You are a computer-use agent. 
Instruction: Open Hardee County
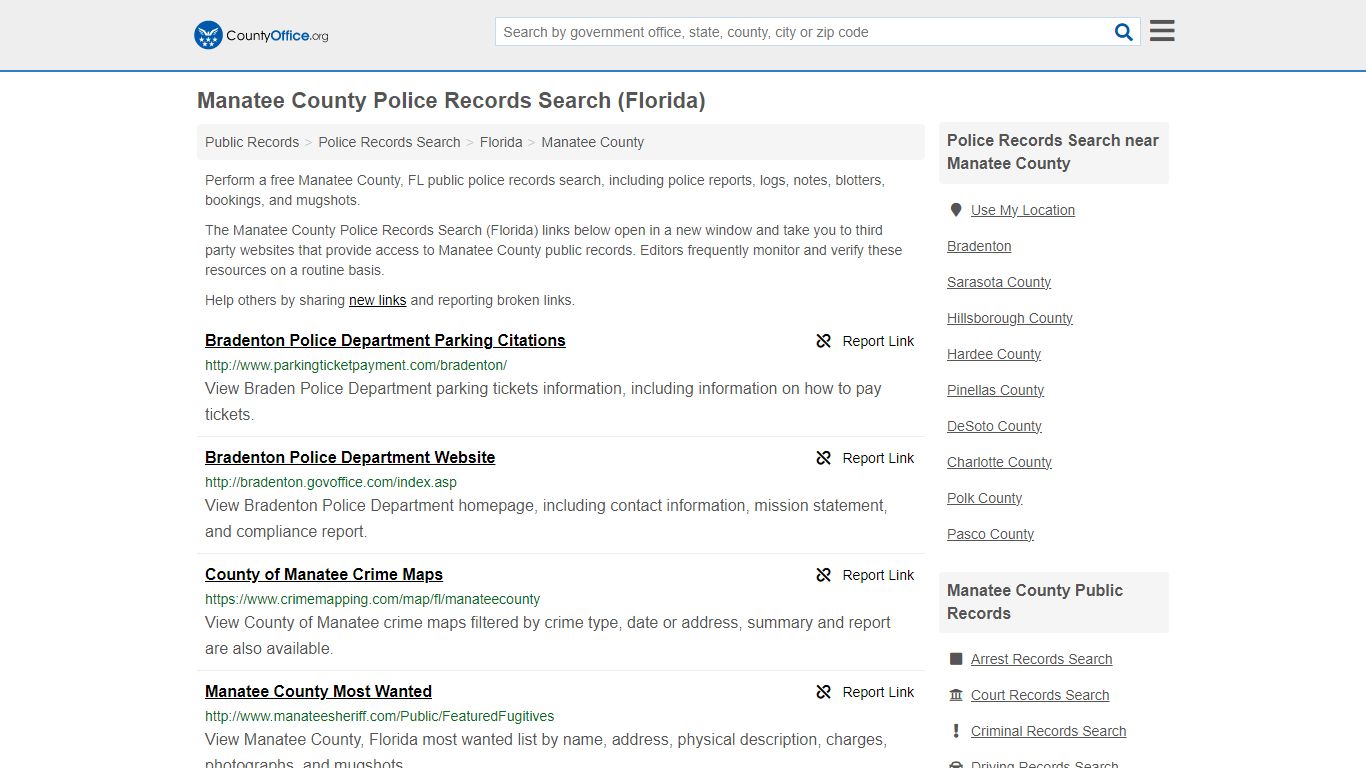(x=994, y=354)
